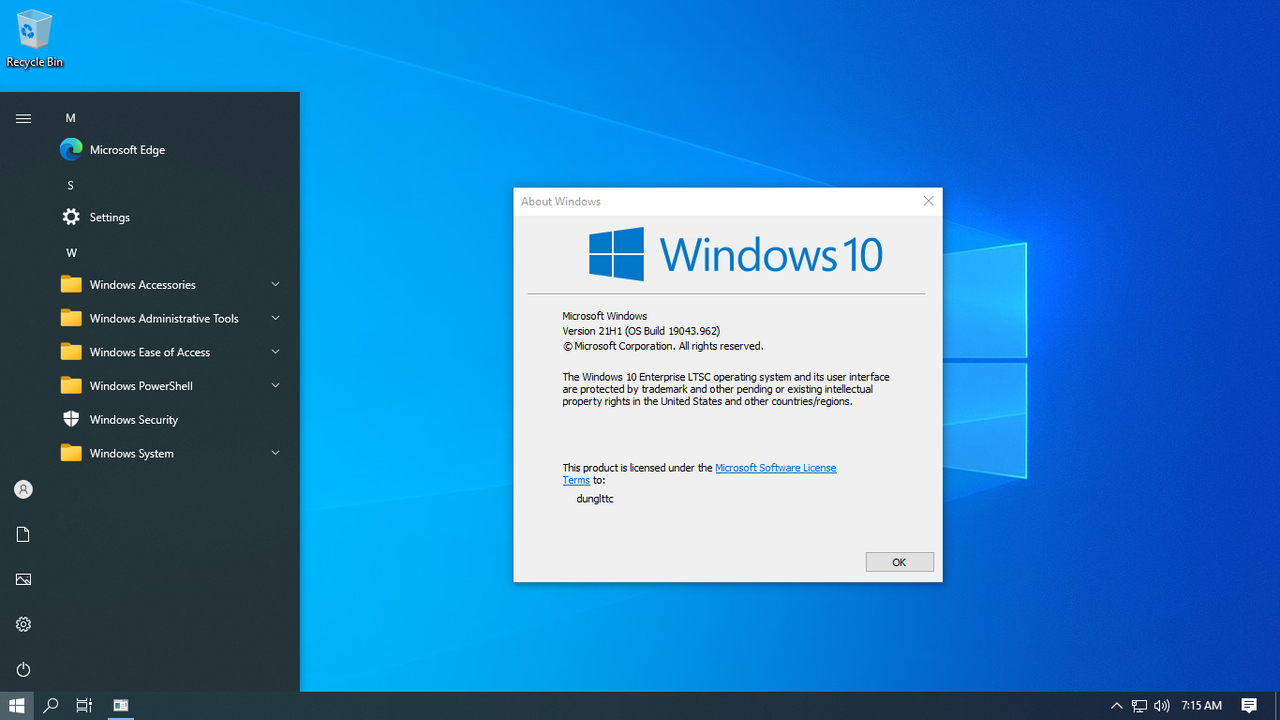Launch Microsoft Edge from the Start list
The width and height of the screenshot is (1280, 720).
(170, 149)
